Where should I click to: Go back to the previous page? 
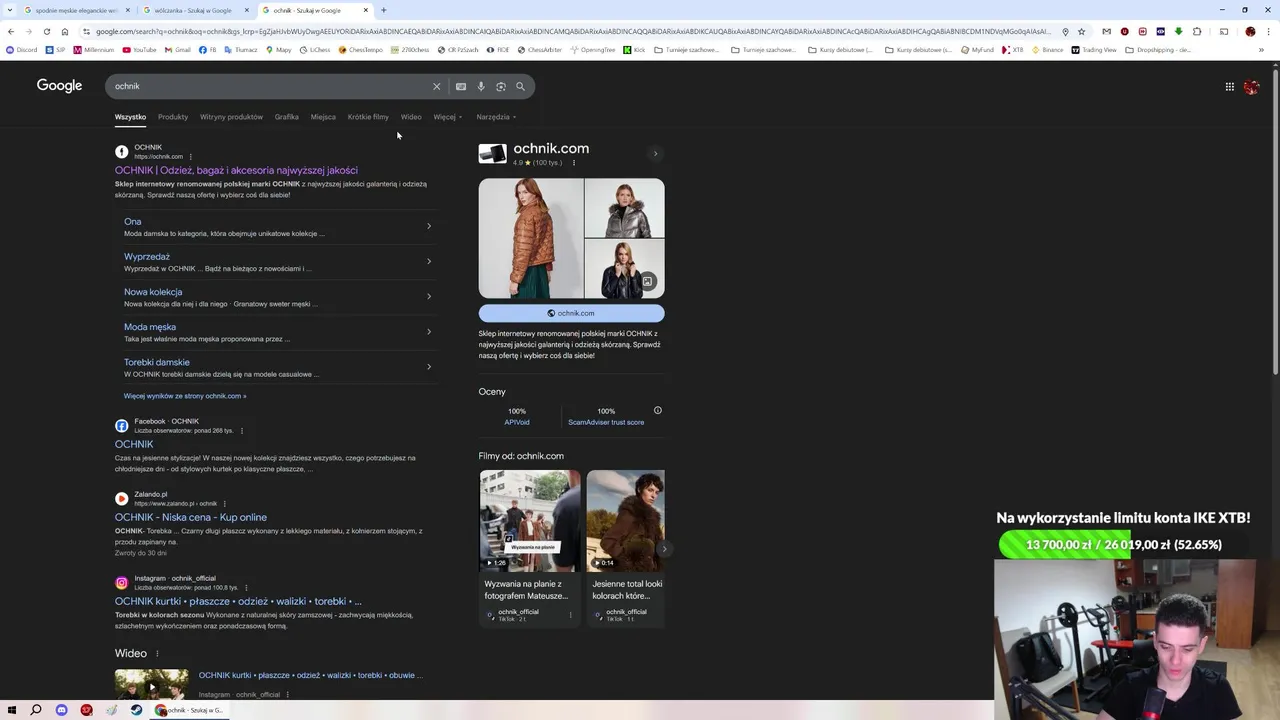11,31
